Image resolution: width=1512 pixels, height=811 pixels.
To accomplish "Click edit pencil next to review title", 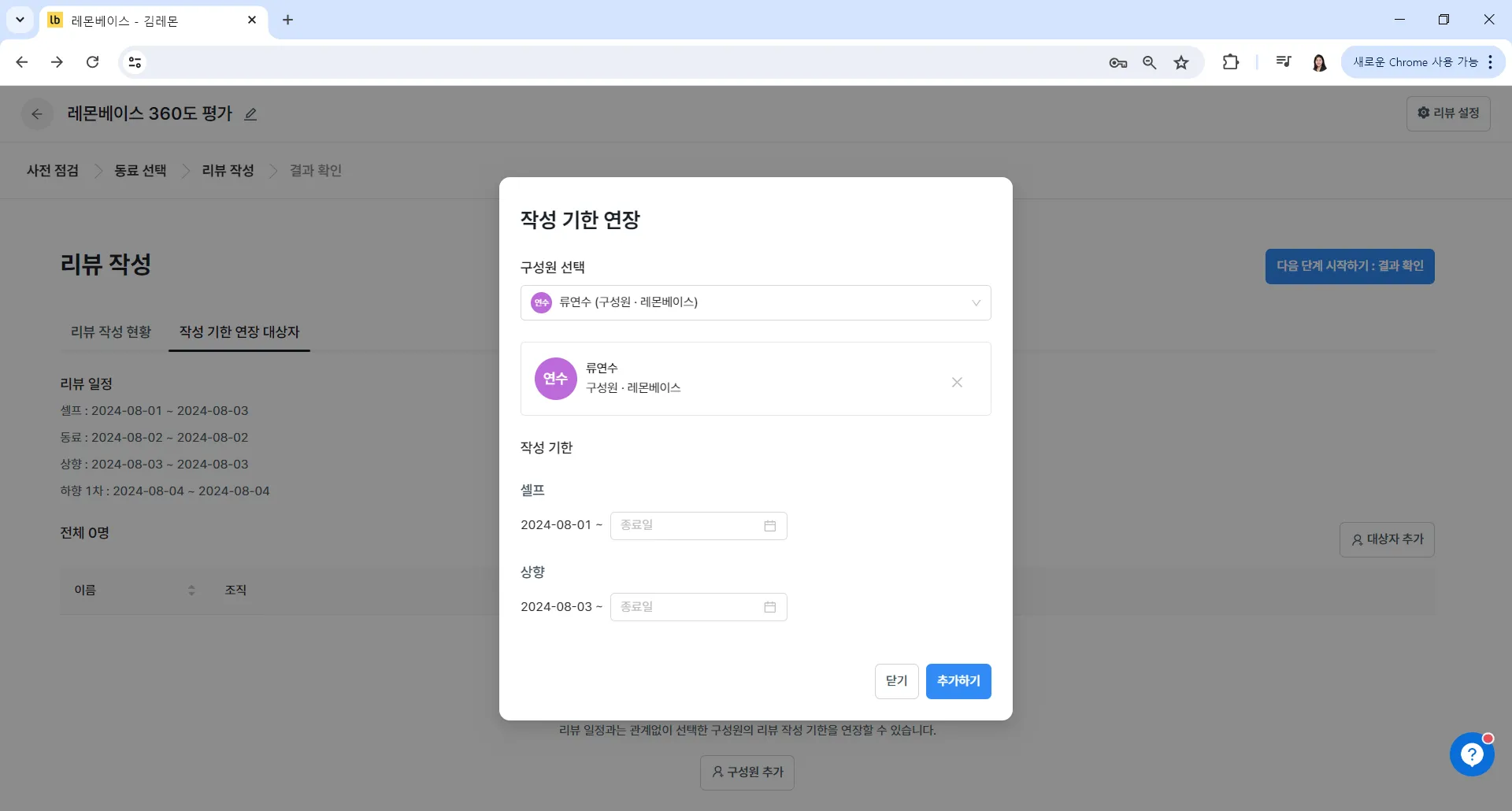I will [250, 114].
